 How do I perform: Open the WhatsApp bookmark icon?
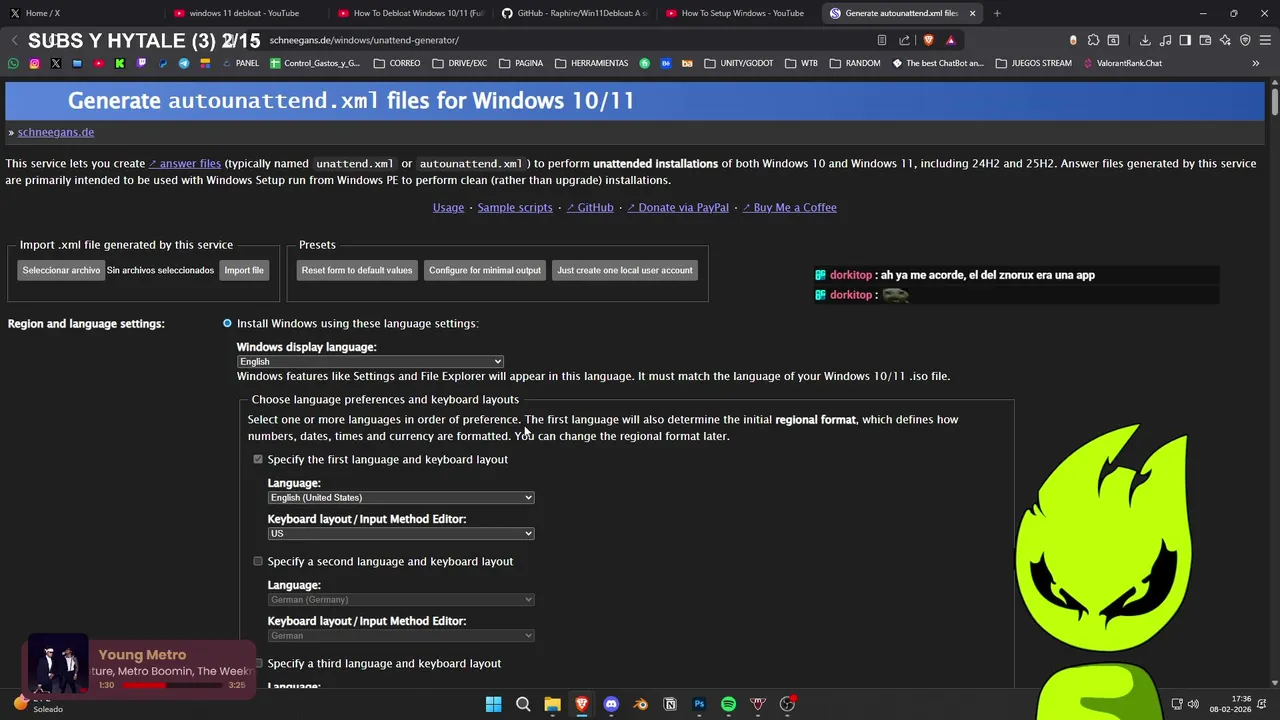[x=13, y=63]
